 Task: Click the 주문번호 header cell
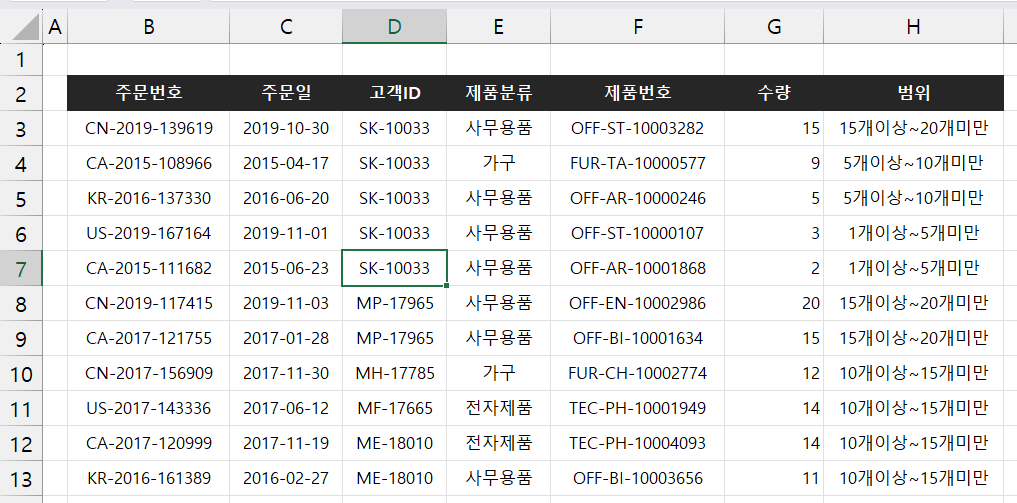tap(149, 93)
